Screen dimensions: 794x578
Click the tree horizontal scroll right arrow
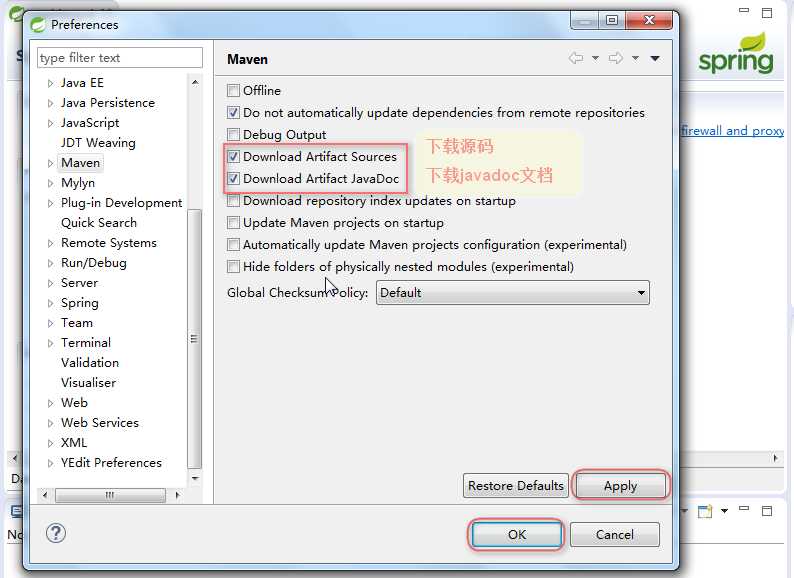coord(177,495)
